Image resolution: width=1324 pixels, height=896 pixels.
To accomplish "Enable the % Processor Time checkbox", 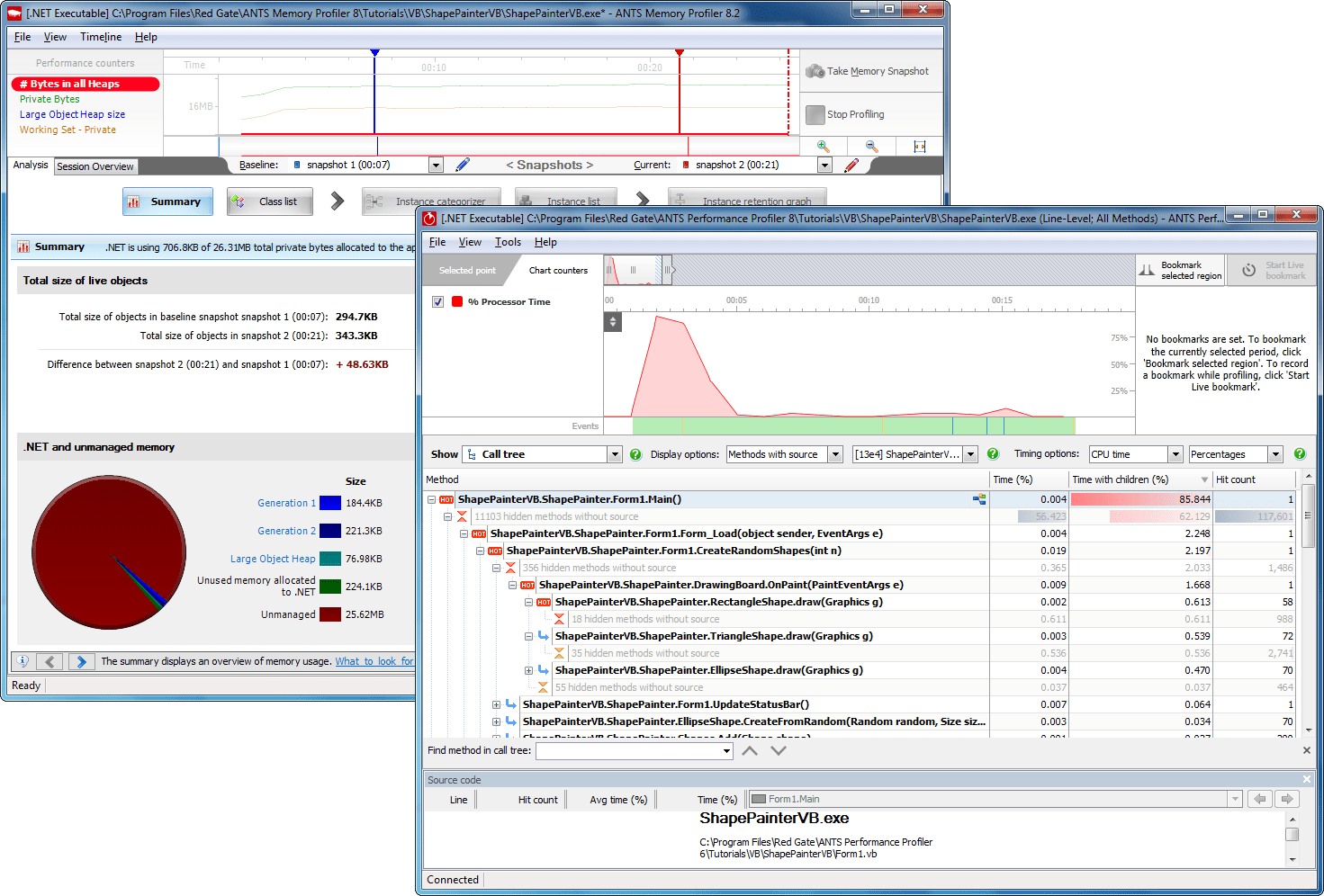I will (437, 301).
